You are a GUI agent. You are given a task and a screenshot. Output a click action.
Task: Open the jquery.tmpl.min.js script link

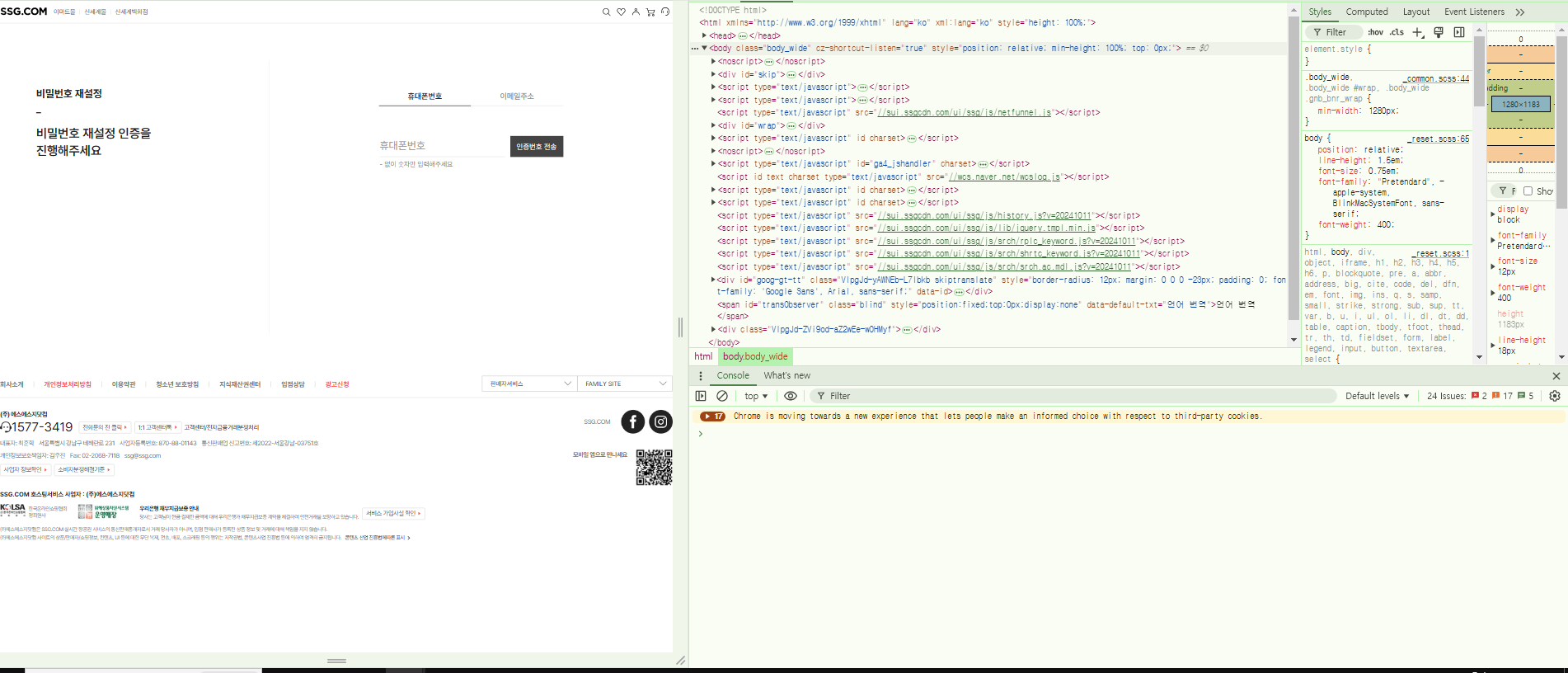click(986, 228)
